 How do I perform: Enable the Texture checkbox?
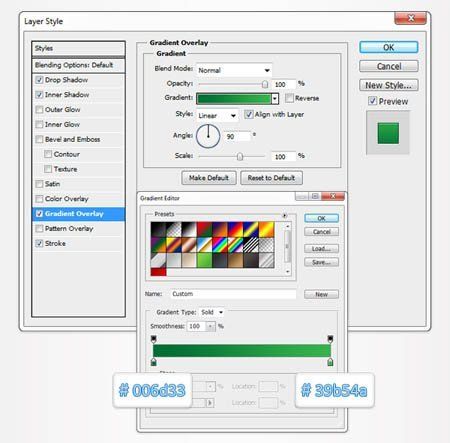(x=48, y=169)
